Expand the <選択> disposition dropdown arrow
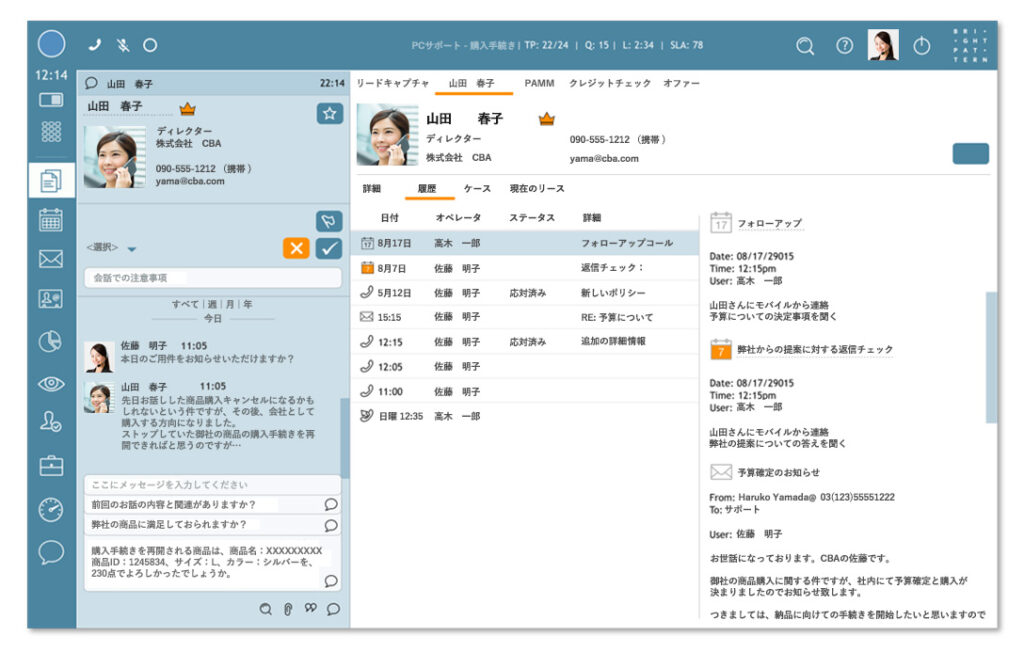Viewport: 1024px width, 652px height. pyautogui.click(x=132, y=249)
